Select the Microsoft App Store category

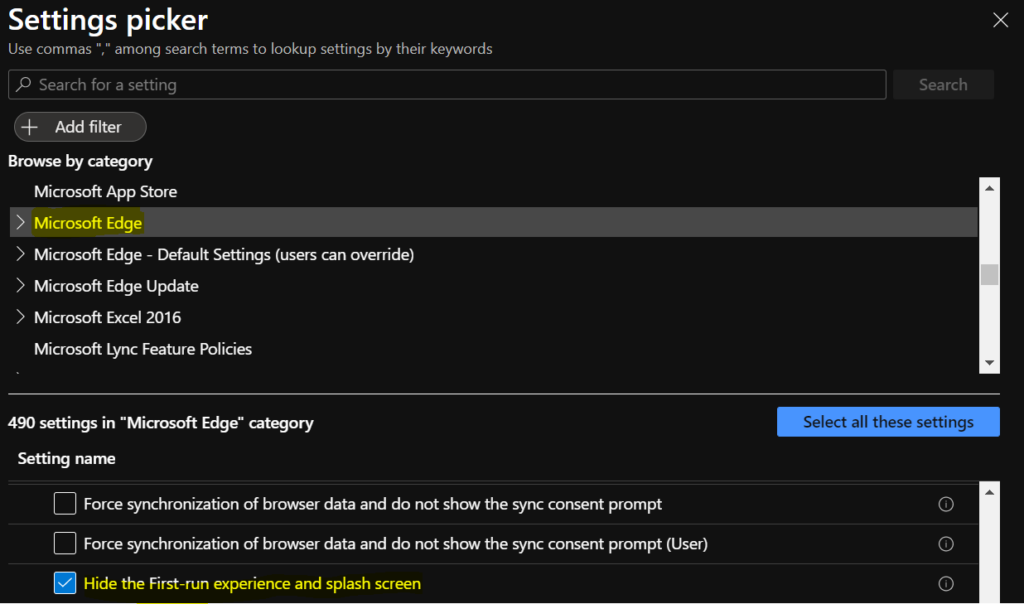pos(105,191)
